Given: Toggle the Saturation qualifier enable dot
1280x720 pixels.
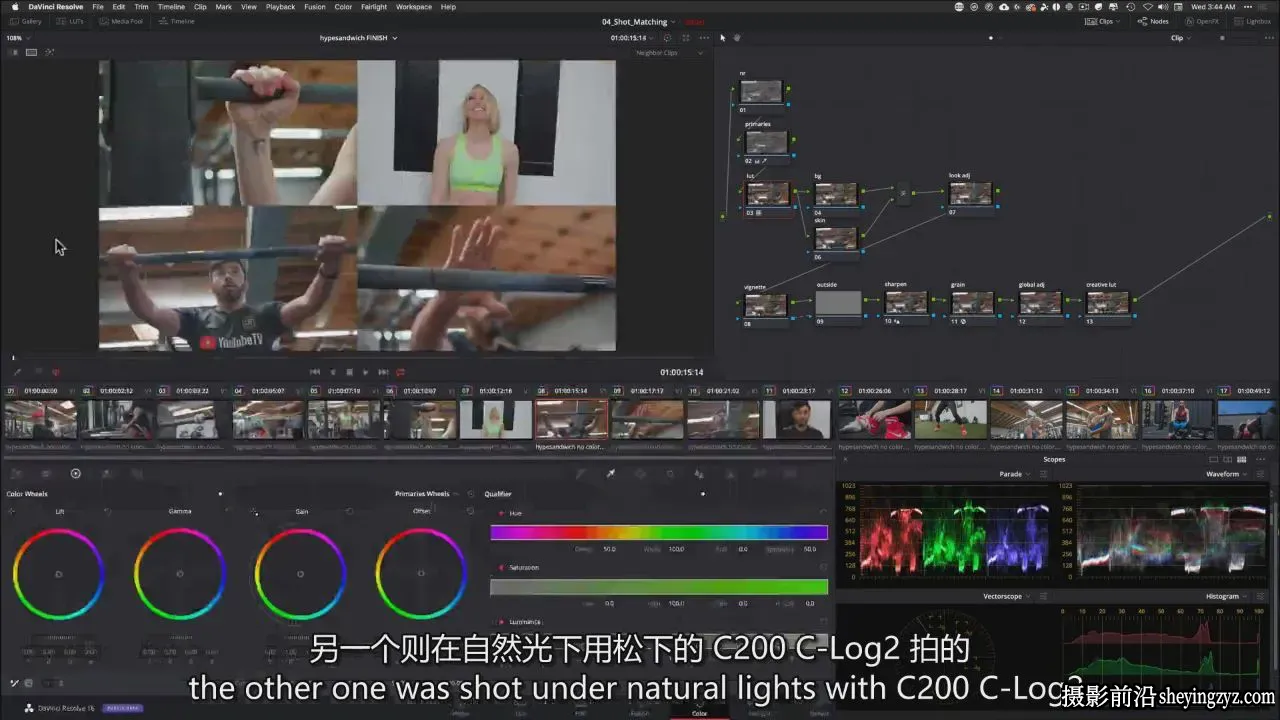Looking at the screenshot, I should point(502,567).
